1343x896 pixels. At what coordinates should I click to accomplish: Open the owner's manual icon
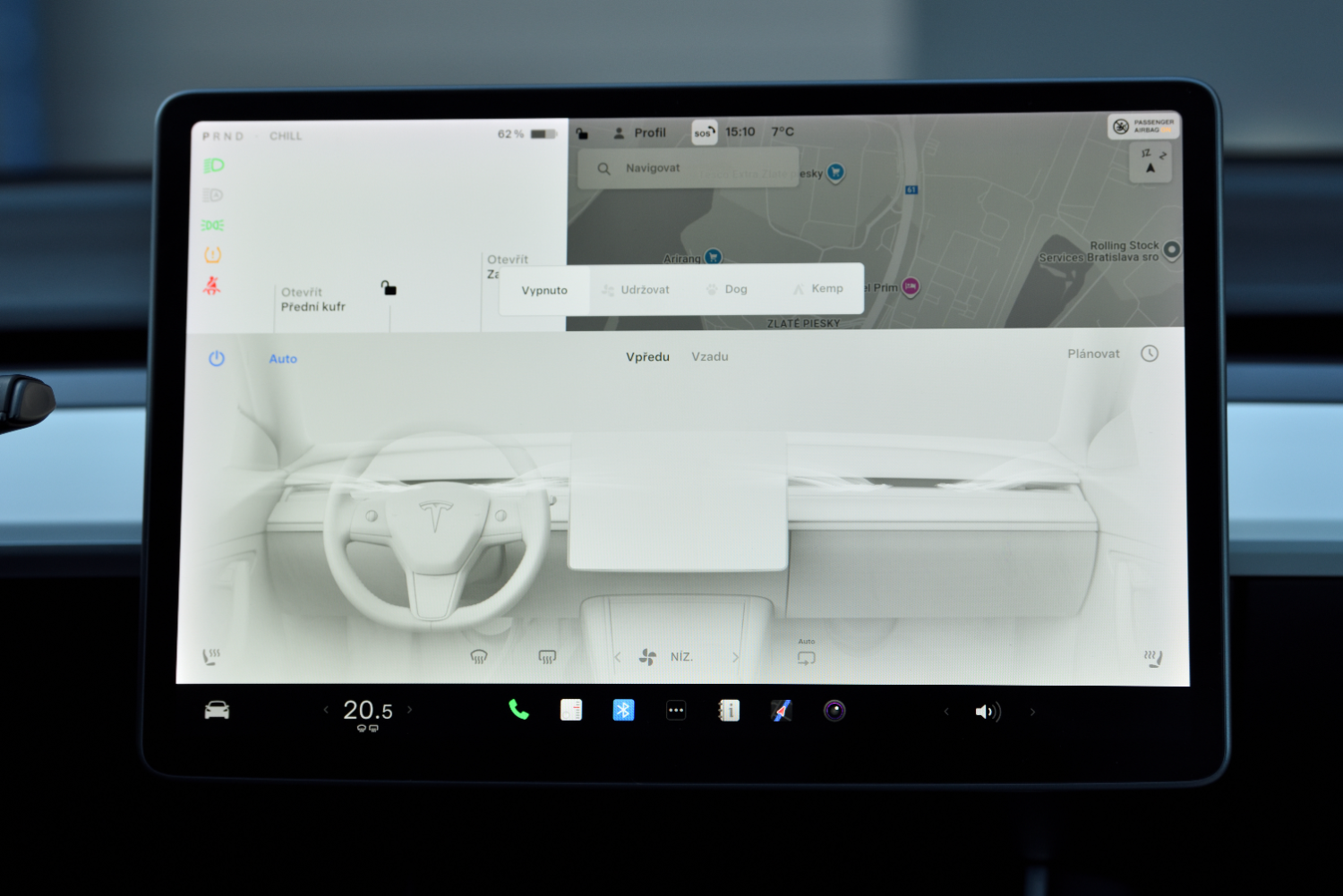click(729, 711)
